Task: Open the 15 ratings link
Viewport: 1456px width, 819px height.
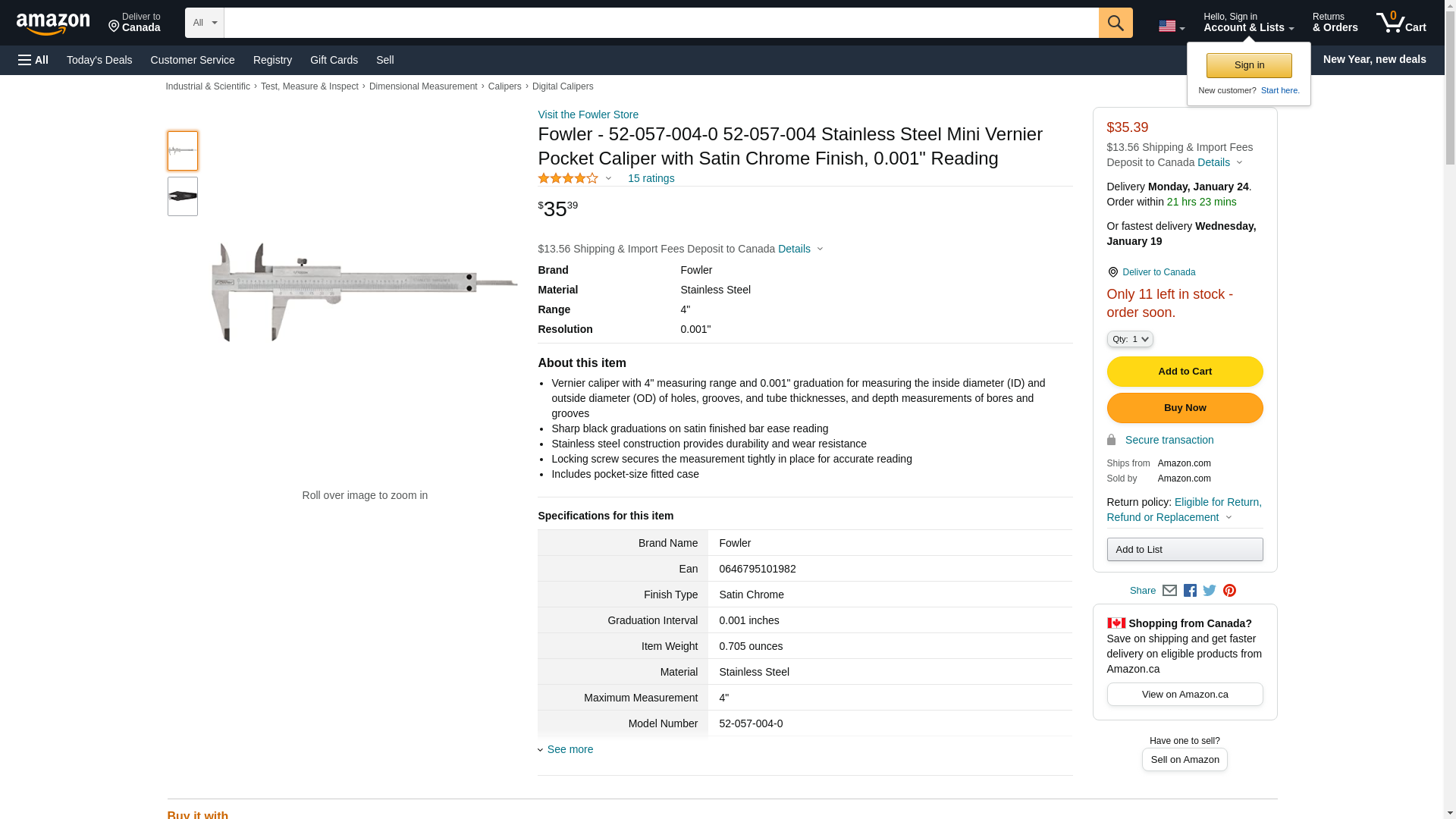Action: (x=651, y=178)
